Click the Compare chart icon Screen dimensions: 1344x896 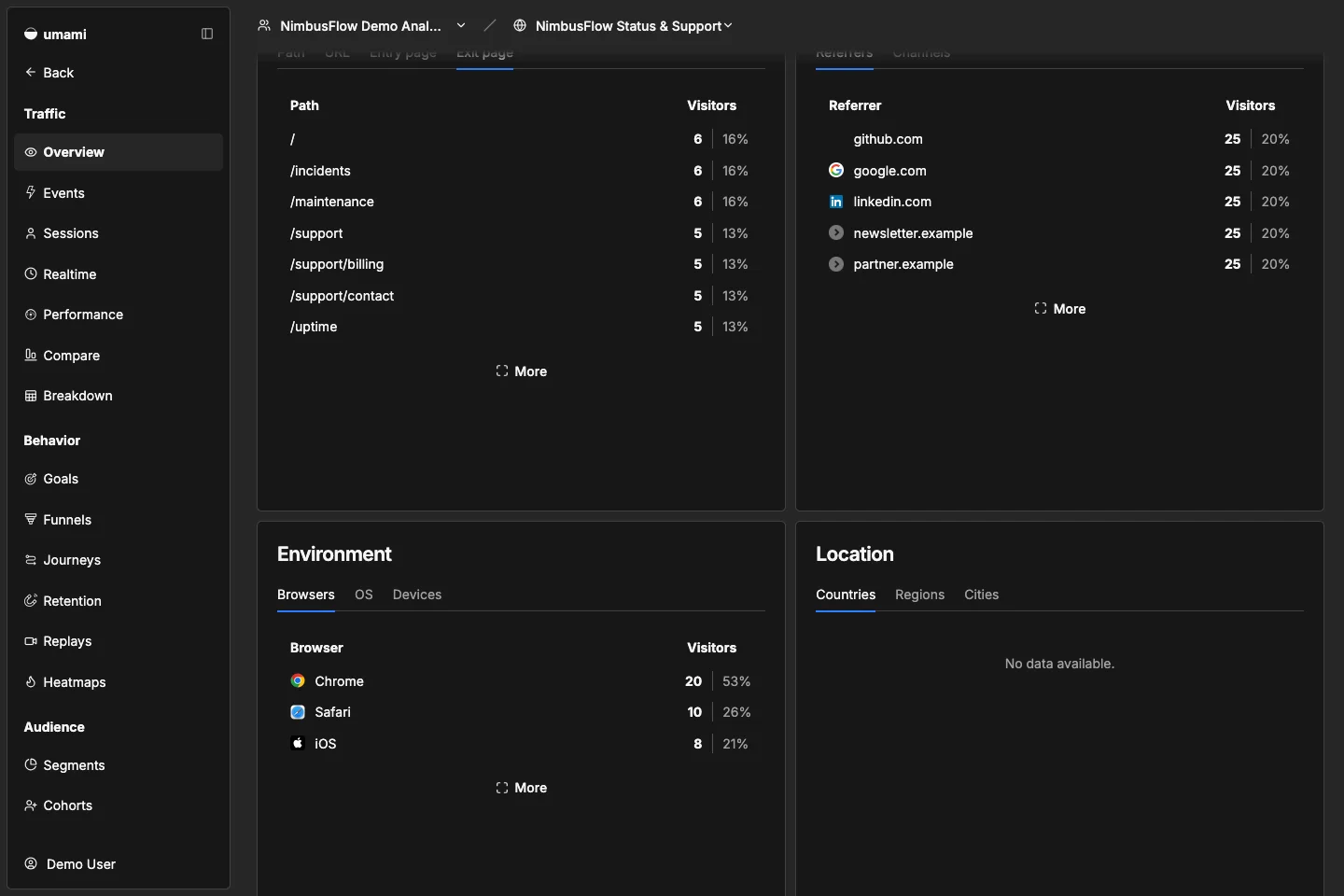click(x=31, y=355)
